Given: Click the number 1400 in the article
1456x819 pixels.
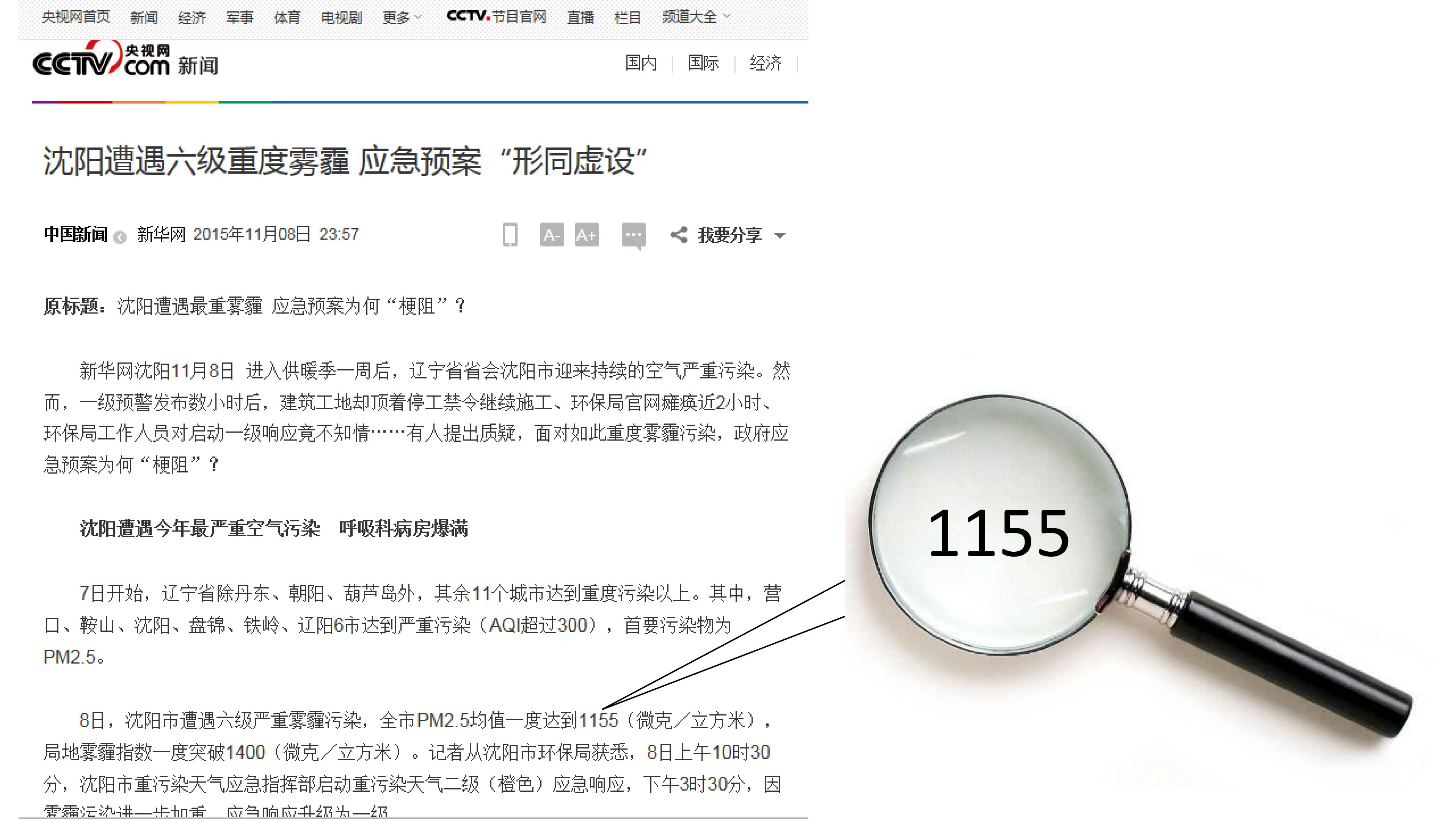Looking at the screenshot, I should 245,752.
